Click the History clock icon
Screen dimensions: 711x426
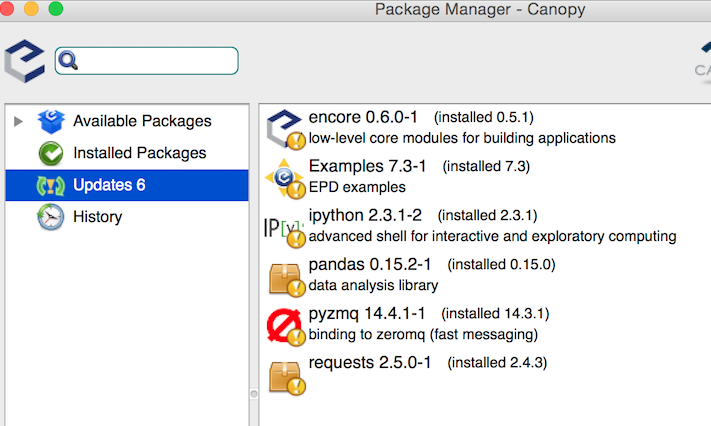(50, 217)
